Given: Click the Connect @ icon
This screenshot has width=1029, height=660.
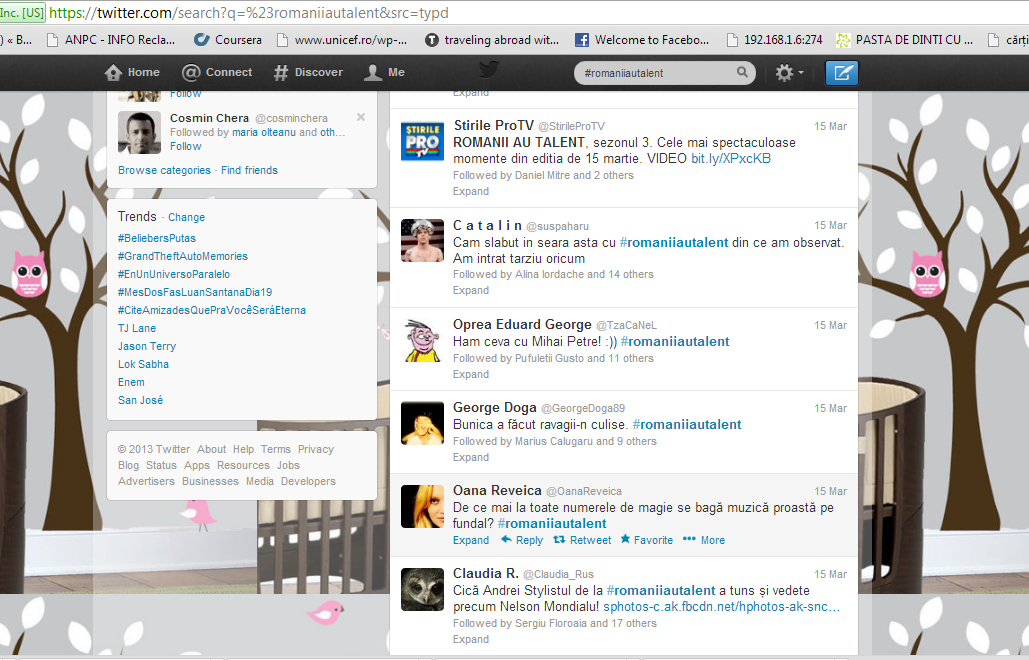Looking at the screenshot, I should pos(191,73).
